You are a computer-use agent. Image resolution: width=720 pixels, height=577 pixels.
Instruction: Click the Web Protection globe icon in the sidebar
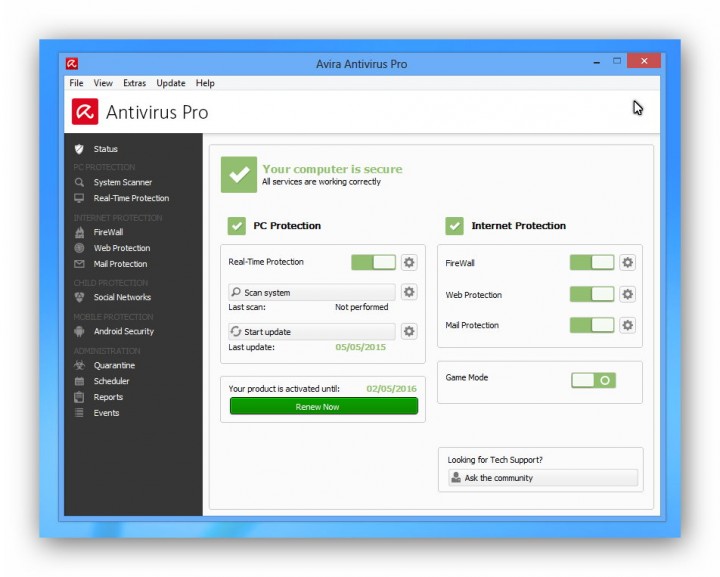79,248
